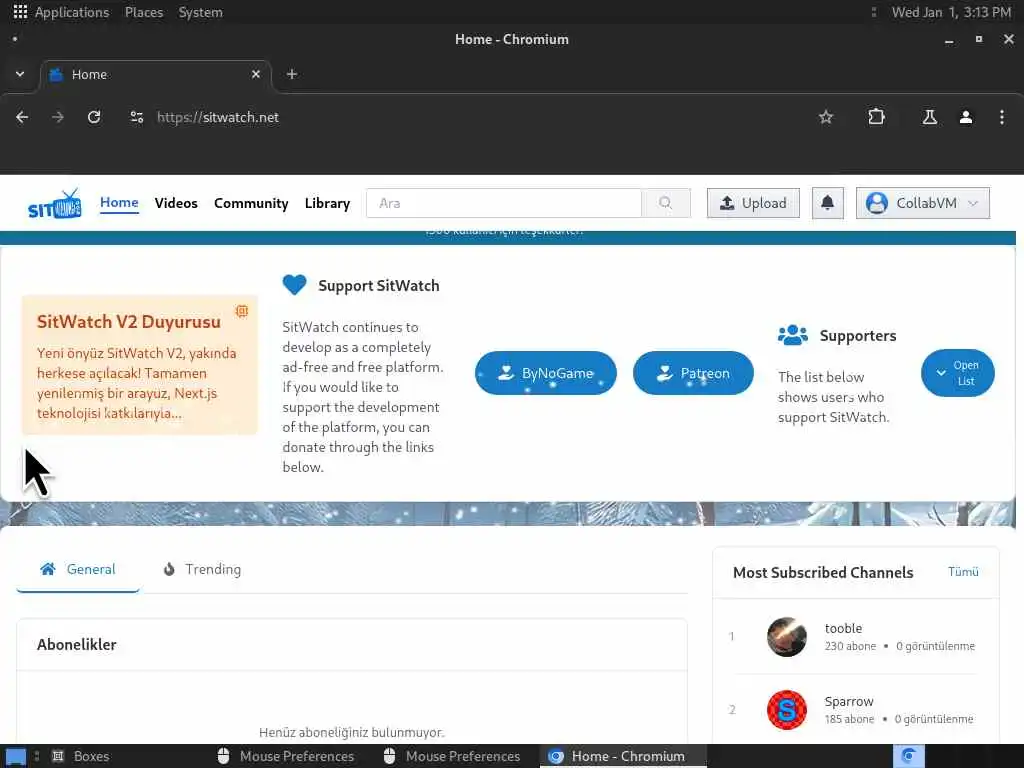Switch to the first Mouse Preferences window
The image size is (1024, 768).
pos(286,756)
